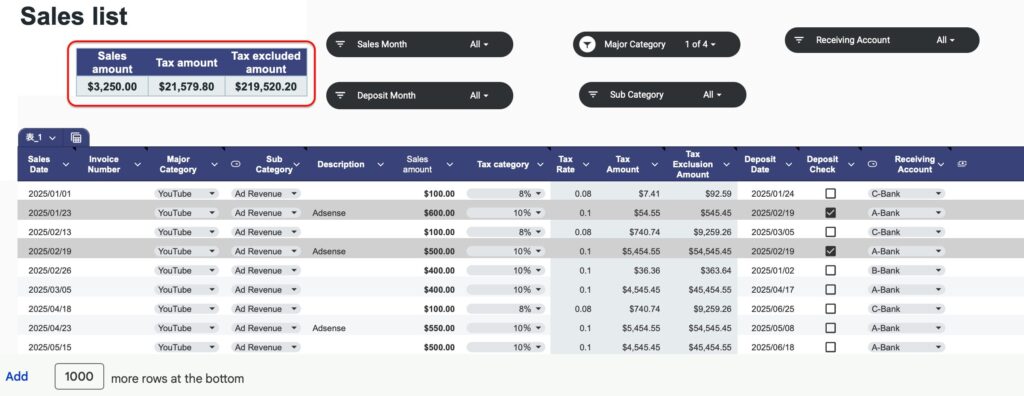Open the Sales Month filter dropdown

click(x=419, y=44)
